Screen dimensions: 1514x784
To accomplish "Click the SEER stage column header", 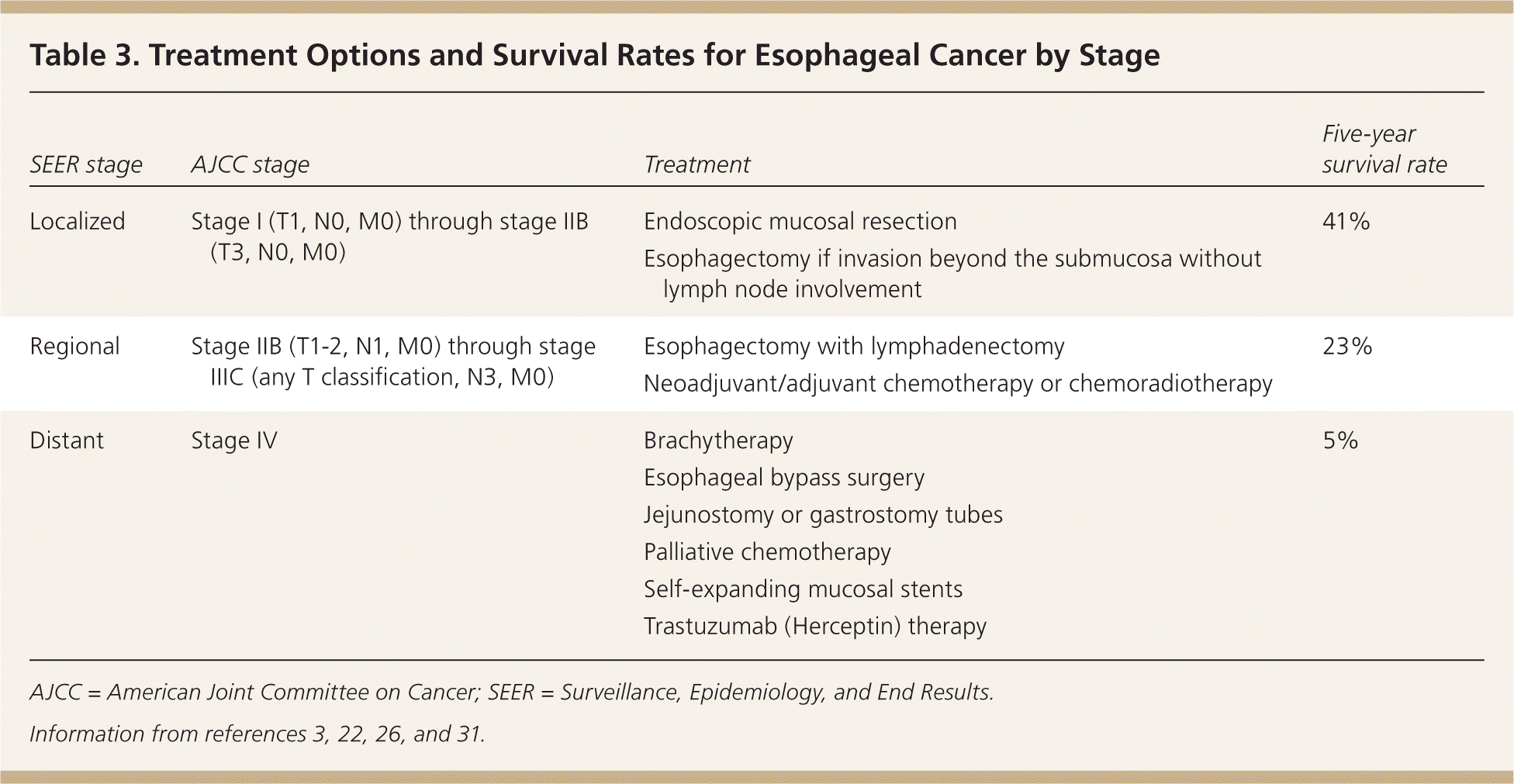I will coord(86,164).
